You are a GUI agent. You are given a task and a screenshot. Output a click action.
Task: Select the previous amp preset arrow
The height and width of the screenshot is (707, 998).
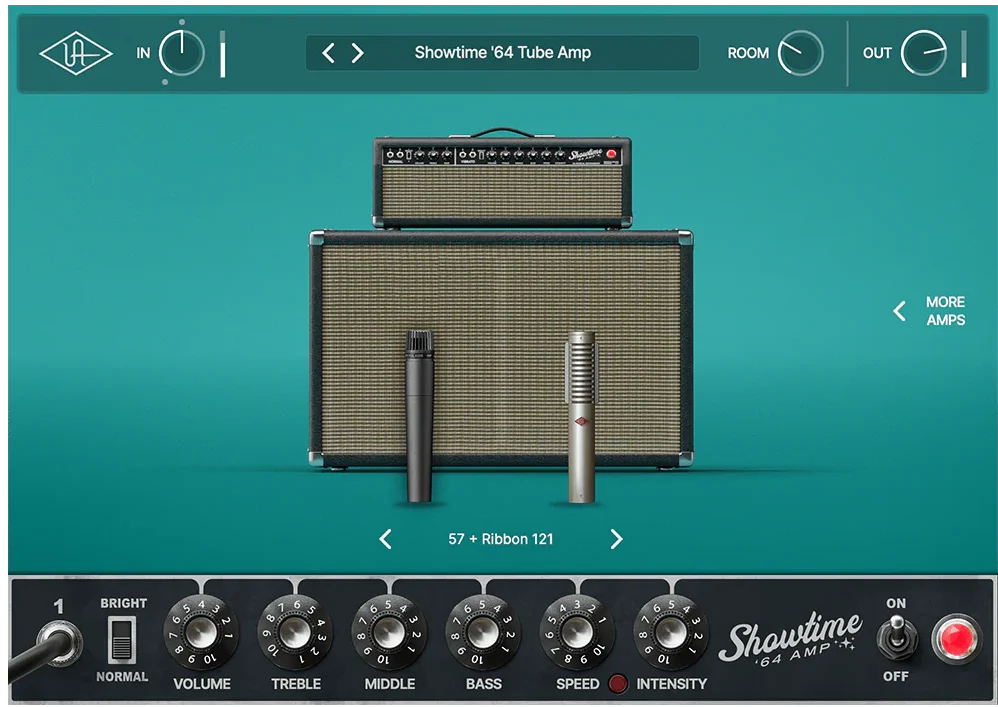coord(328,53)
